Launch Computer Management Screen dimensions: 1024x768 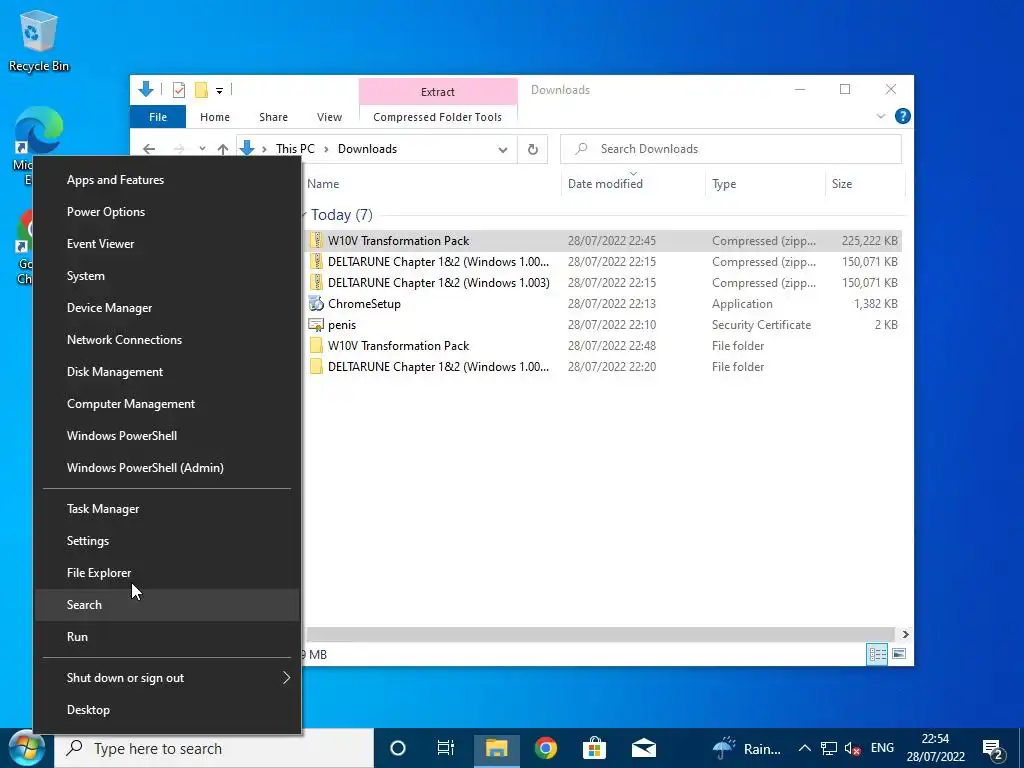pyautogui.click(x=167, y=404)
